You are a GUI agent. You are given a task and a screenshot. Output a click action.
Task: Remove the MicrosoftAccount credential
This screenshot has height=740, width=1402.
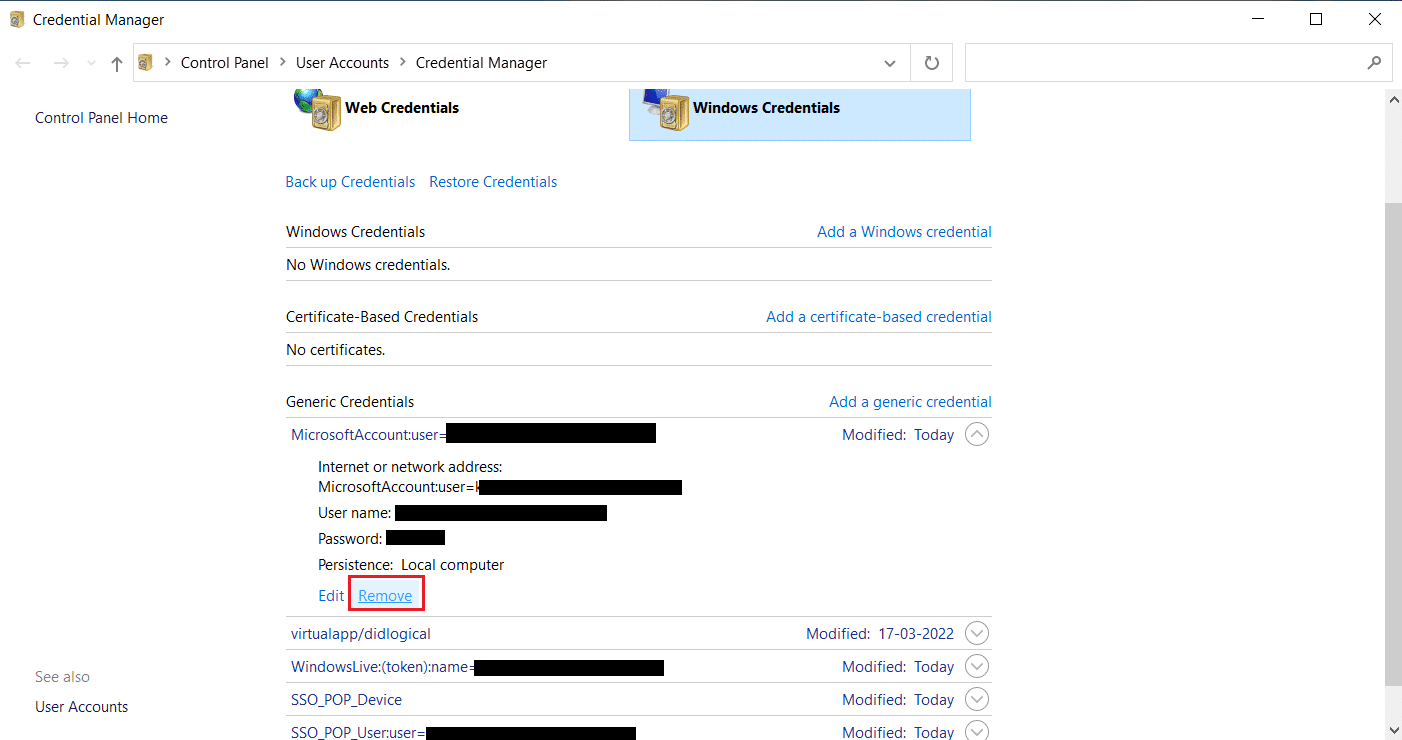(x=385, y=596)
